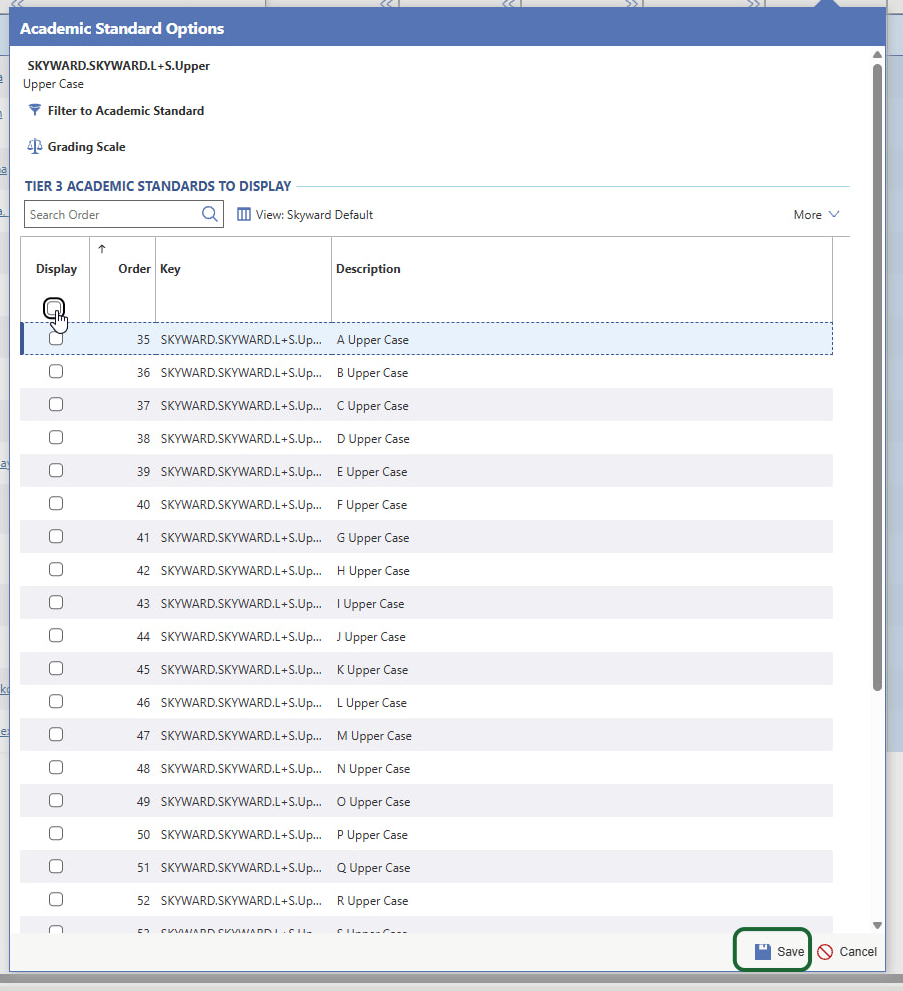Check Display box for I Upper Case

[56, 602]
